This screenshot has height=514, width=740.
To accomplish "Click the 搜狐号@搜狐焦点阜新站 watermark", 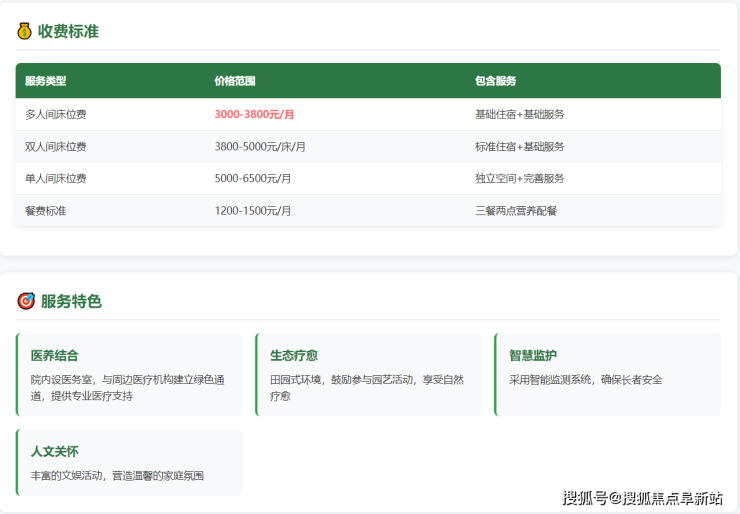I will tap(642, 498).
